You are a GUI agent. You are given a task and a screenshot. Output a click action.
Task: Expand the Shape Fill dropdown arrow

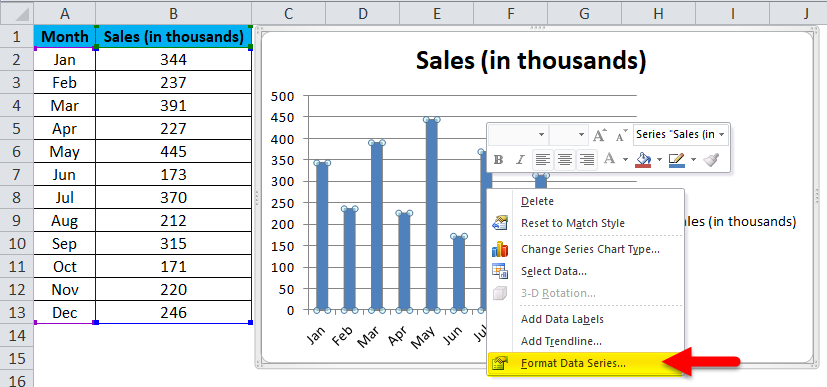[659, 159]
